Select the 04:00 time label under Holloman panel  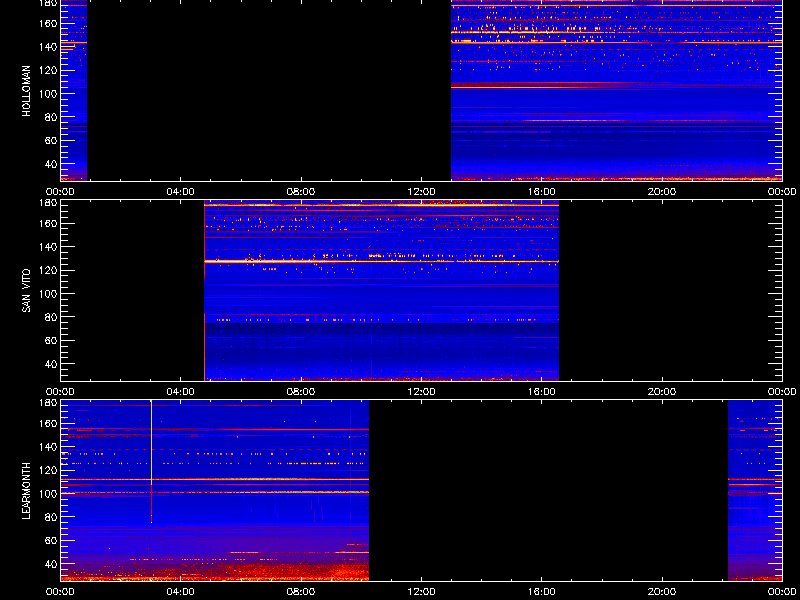181,192
